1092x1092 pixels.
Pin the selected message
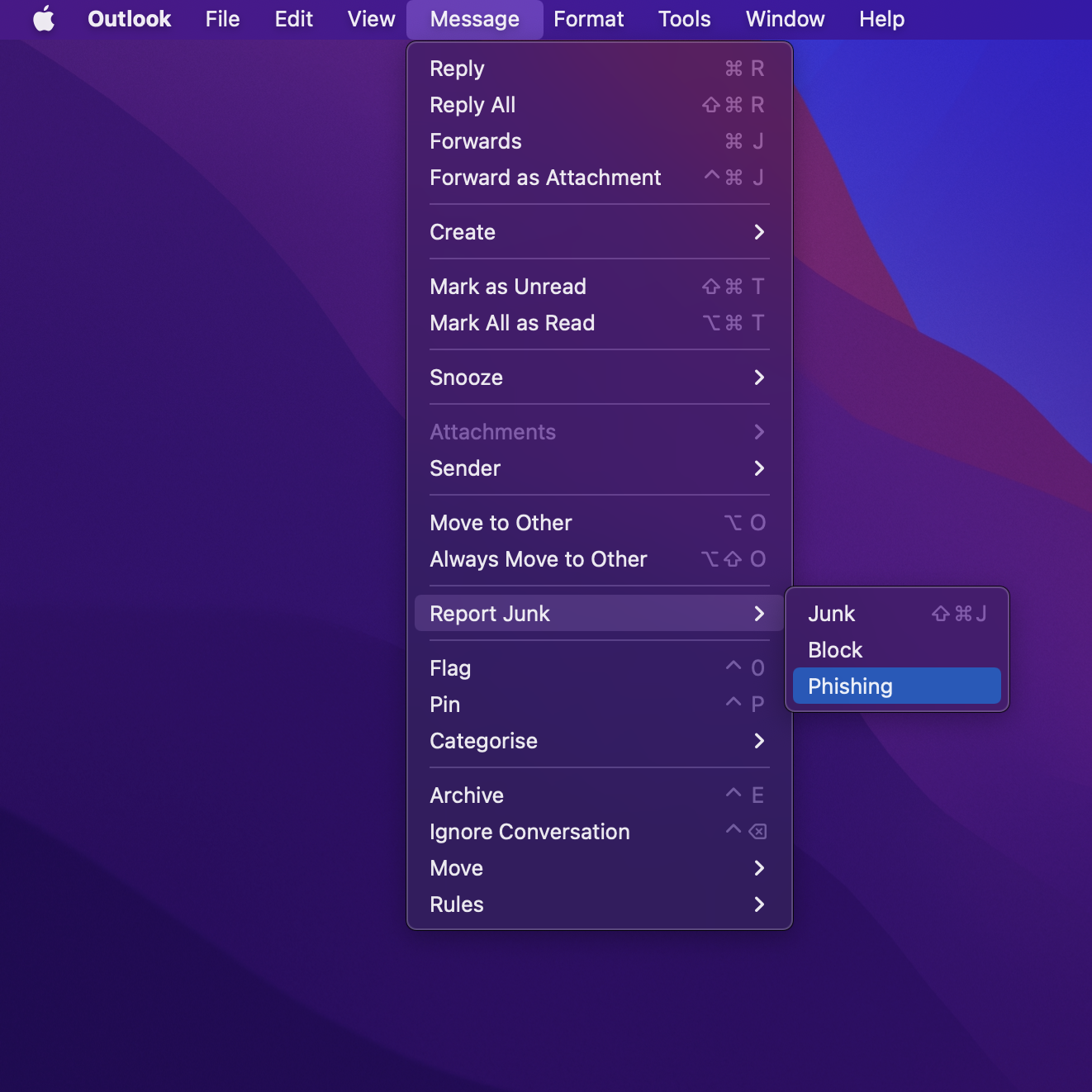point(600,705)
